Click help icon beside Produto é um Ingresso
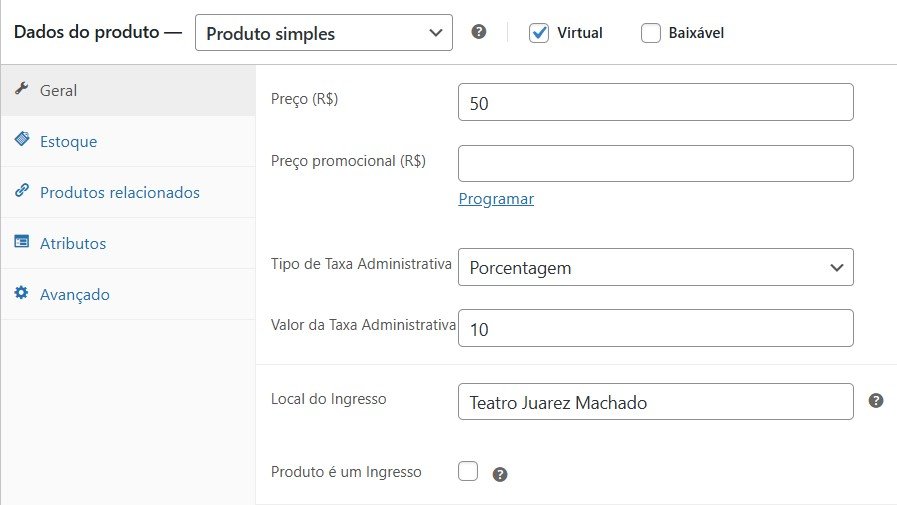 point(500,474)
